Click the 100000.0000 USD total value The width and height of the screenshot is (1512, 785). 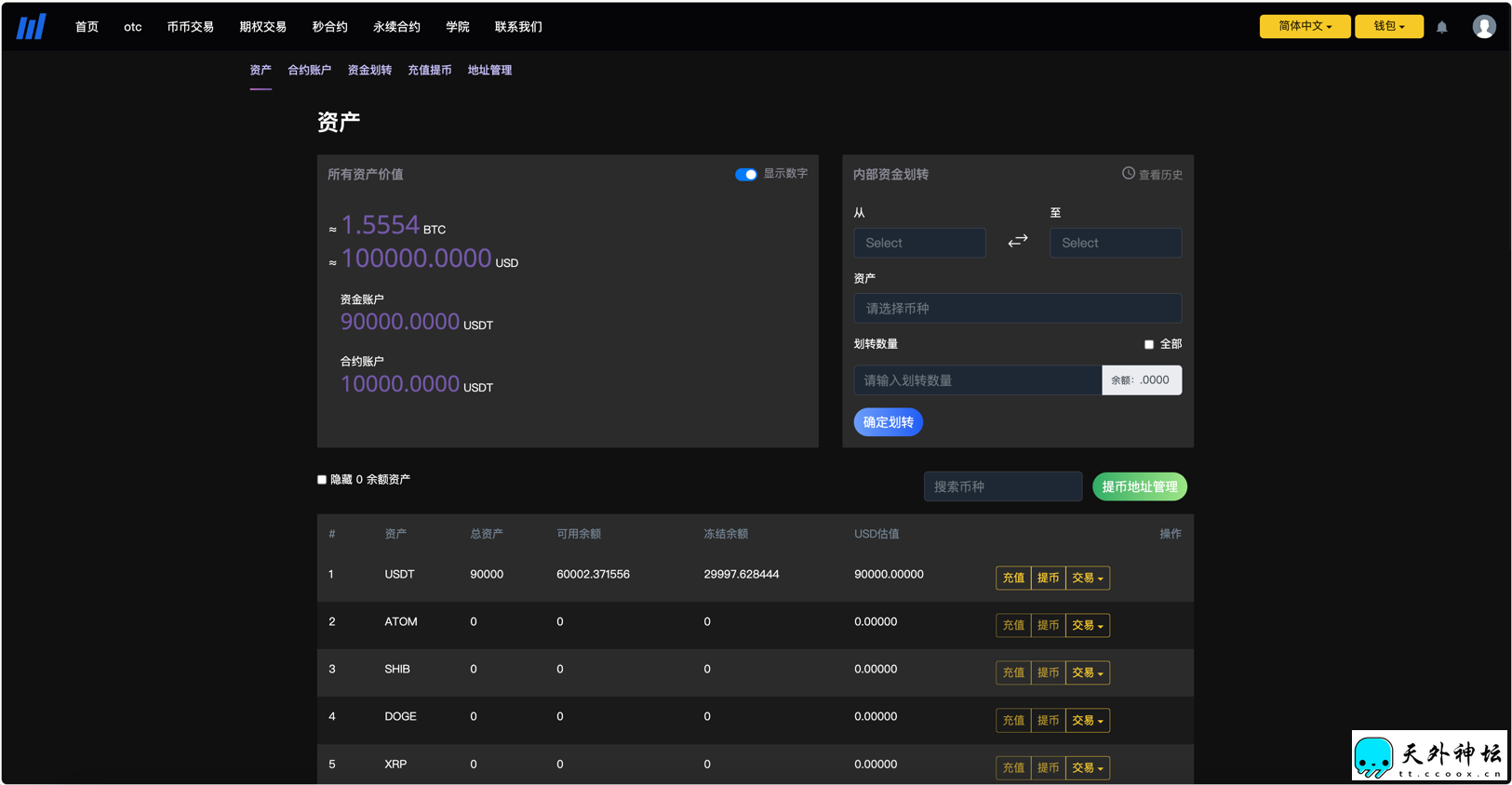coord(416,259)
